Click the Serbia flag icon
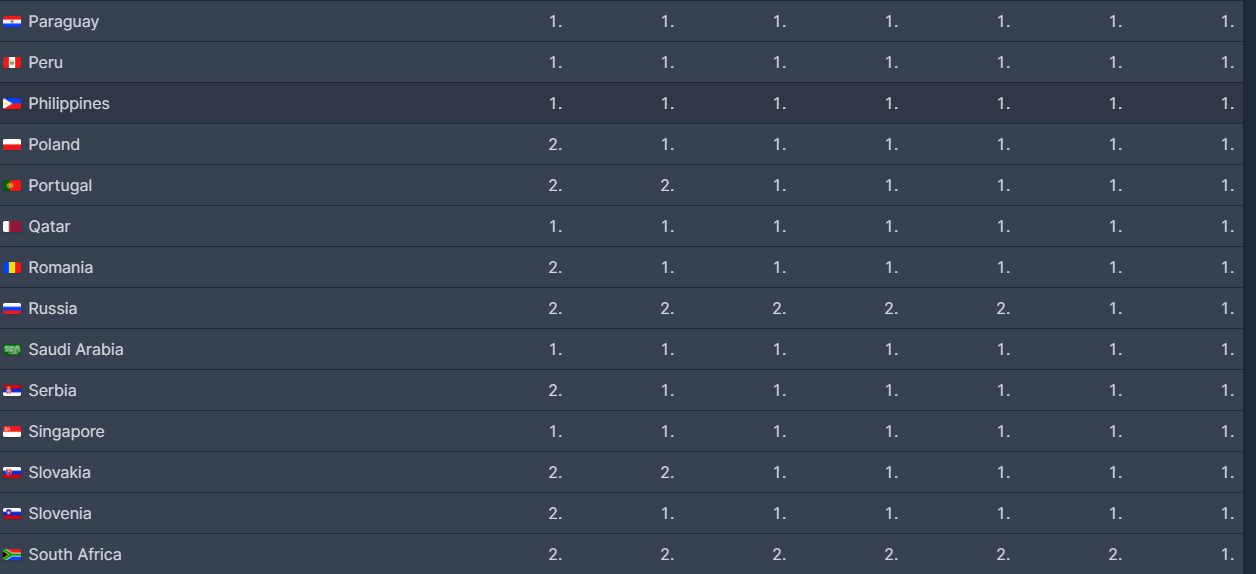This screenshot has width=1256, height=574. (12, 390)
